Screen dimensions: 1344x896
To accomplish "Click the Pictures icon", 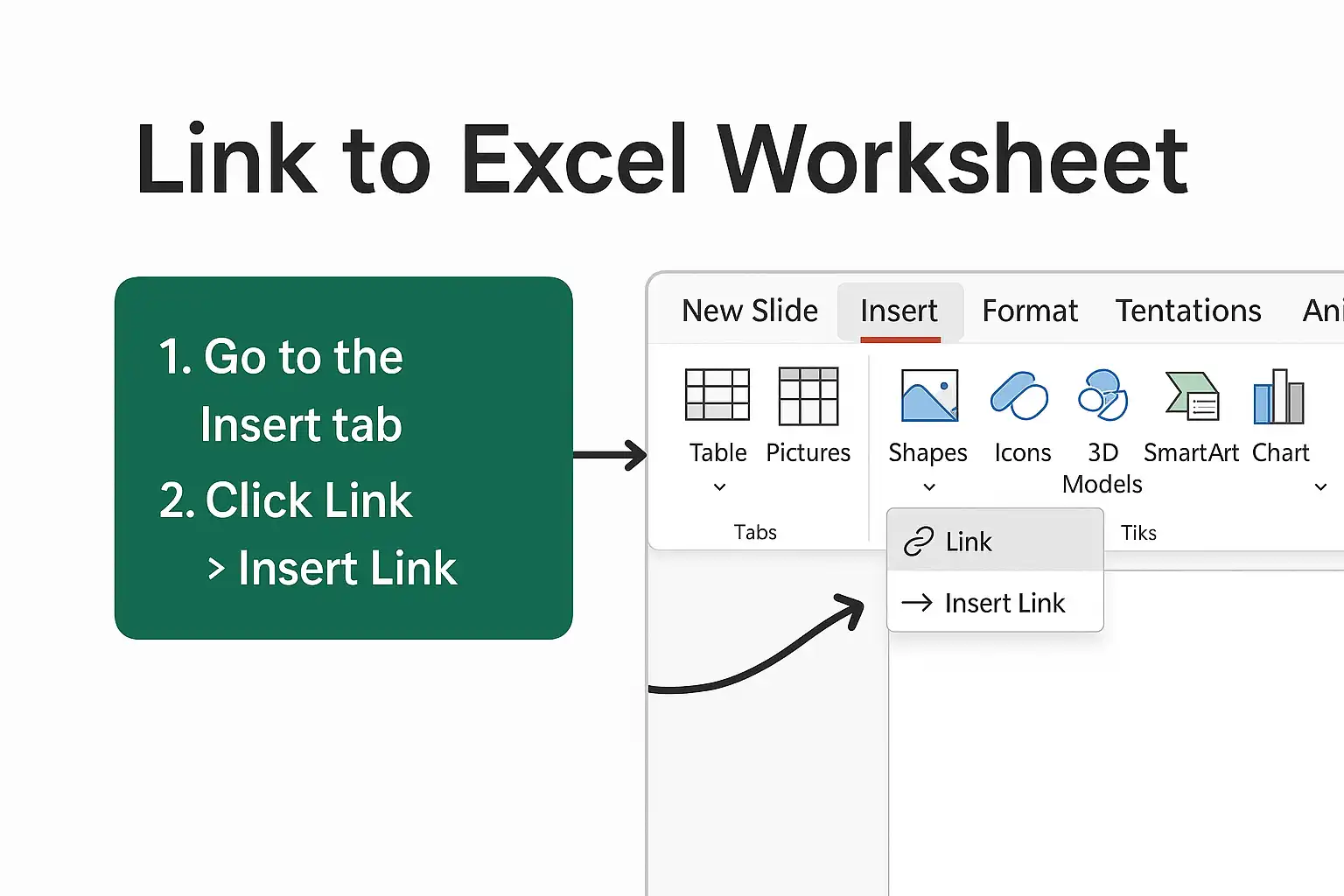I will [x=808, y=396].
